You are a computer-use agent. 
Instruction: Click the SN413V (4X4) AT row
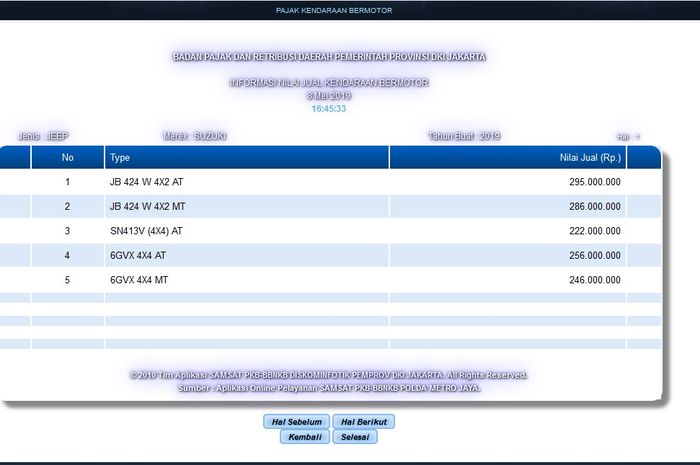pos(146,231)
